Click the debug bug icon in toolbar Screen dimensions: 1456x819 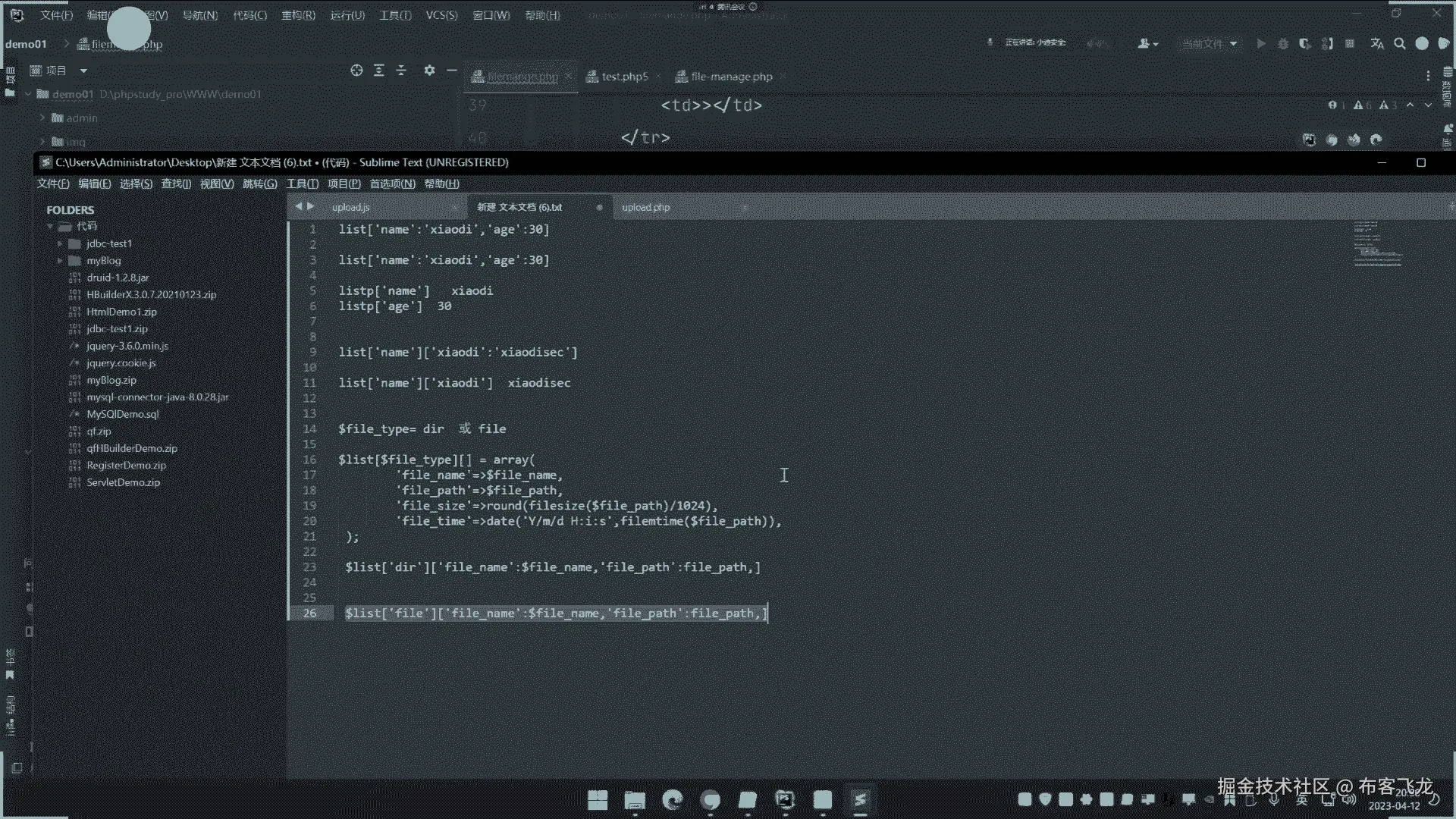tap(1283, 44)
